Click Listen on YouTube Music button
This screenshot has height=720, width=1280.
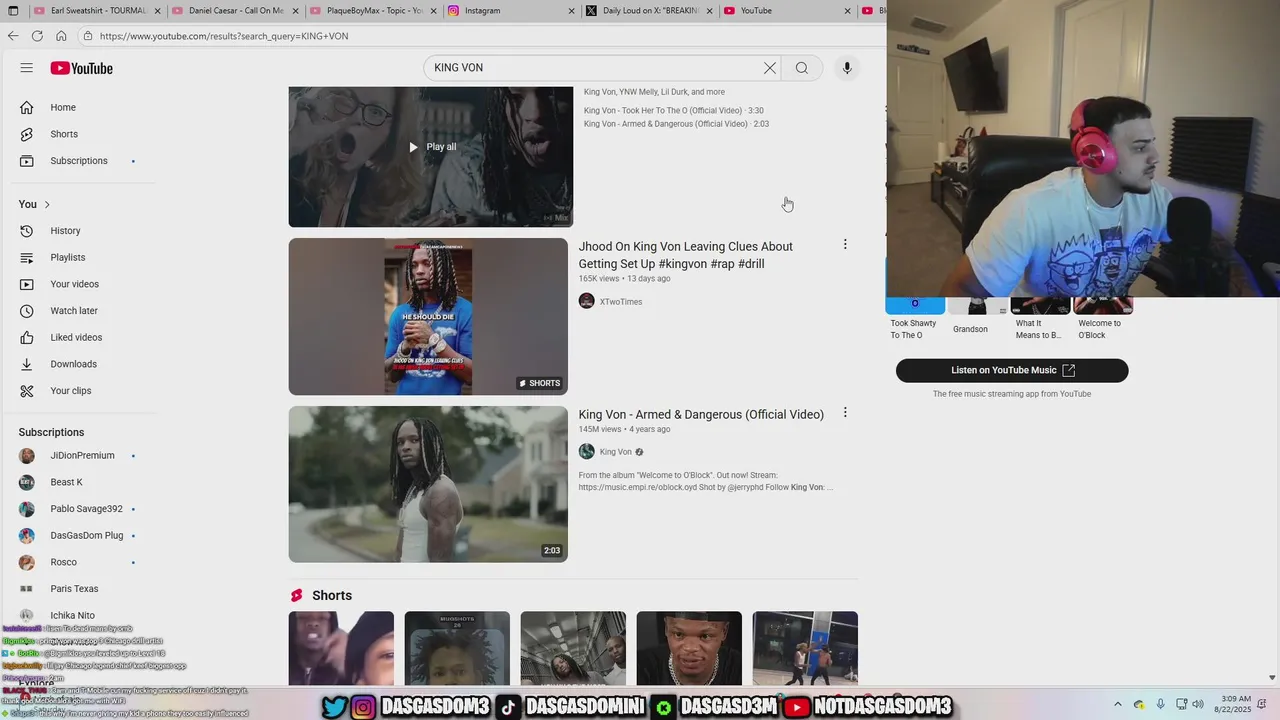tap(1012, 370)
